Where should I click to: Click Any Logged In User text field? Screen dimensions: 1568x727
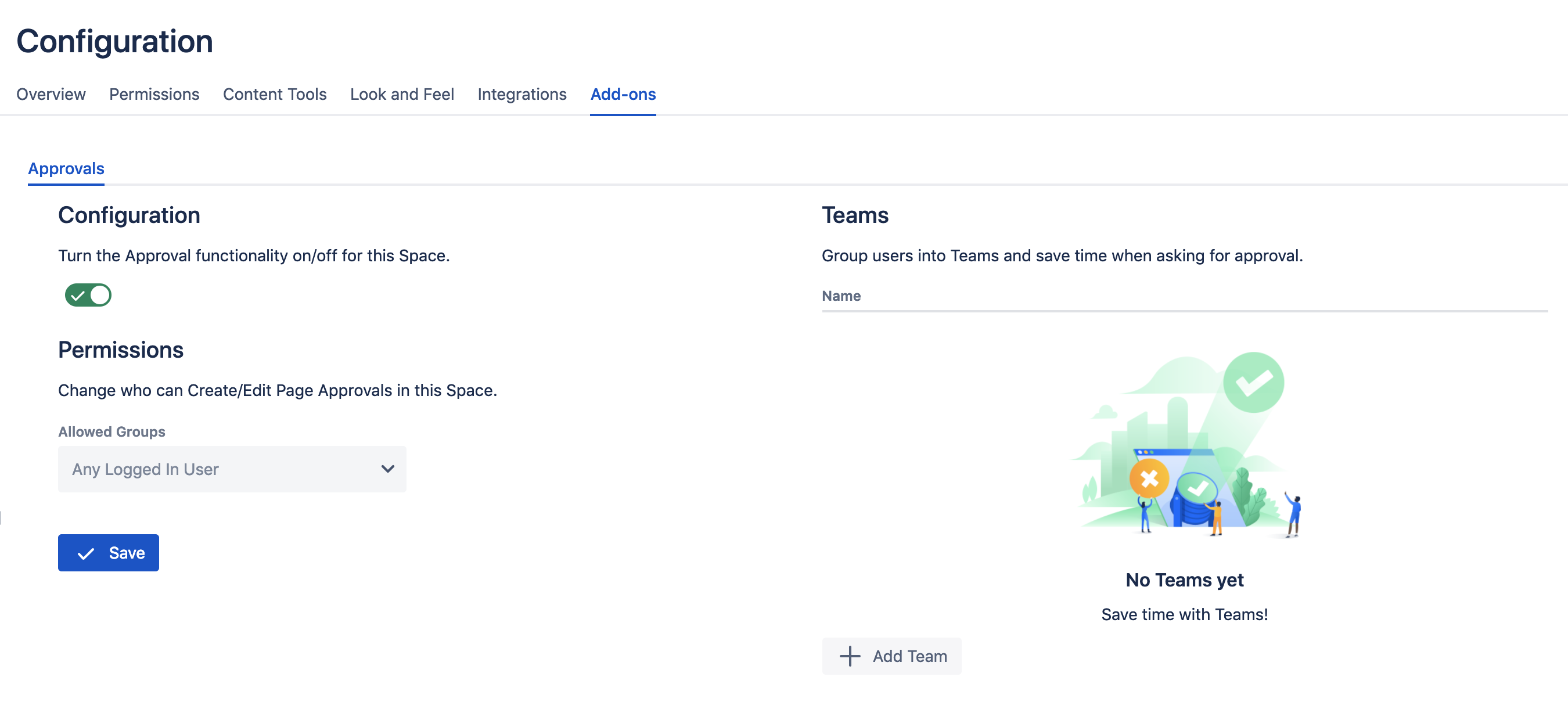(146, 469)
